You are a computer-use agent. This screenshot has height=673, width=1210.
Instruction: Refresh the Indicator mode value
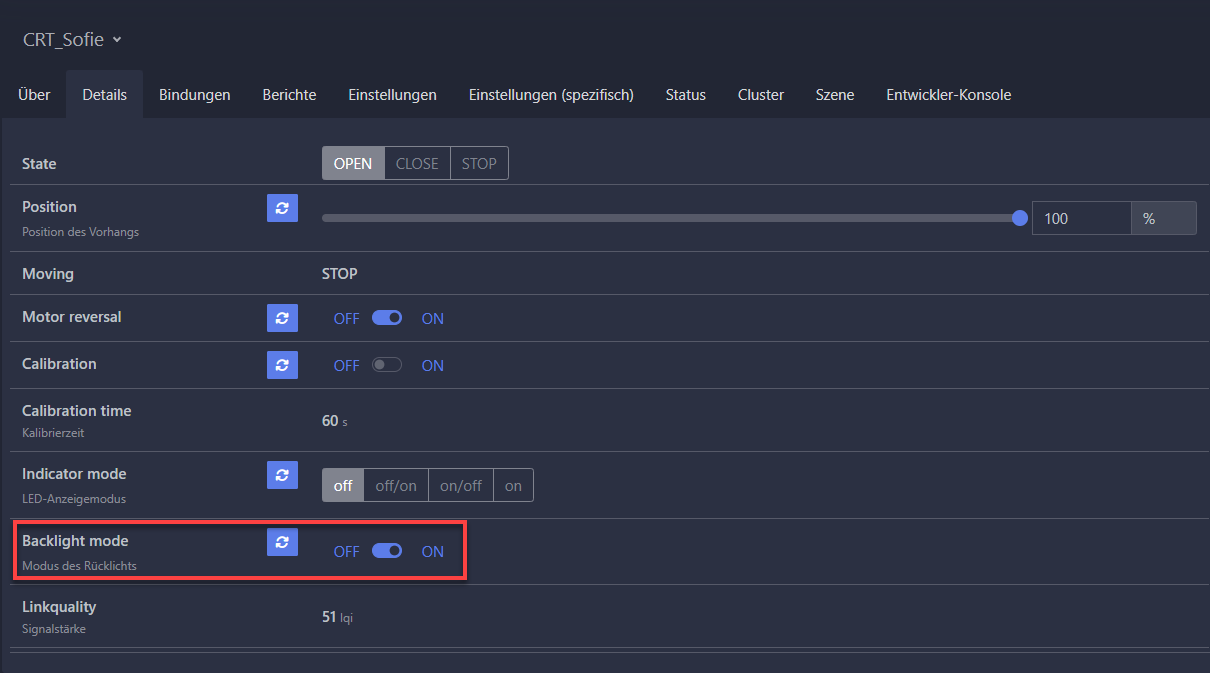282,475
